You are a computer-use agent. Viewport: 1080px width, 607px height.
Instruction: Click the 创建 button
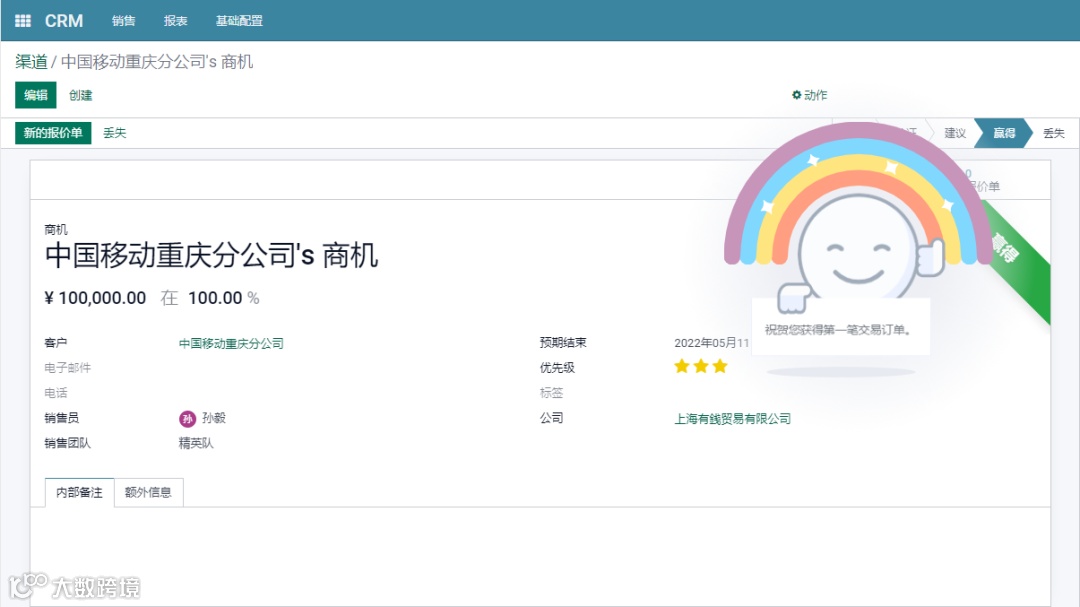click(81, 95)
